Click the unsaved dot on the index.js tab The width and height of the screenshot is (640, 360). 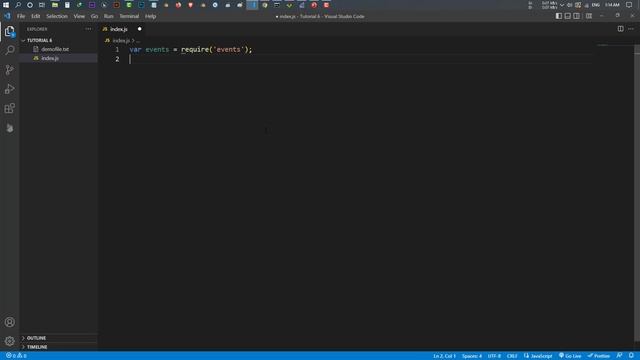(140, 29)
